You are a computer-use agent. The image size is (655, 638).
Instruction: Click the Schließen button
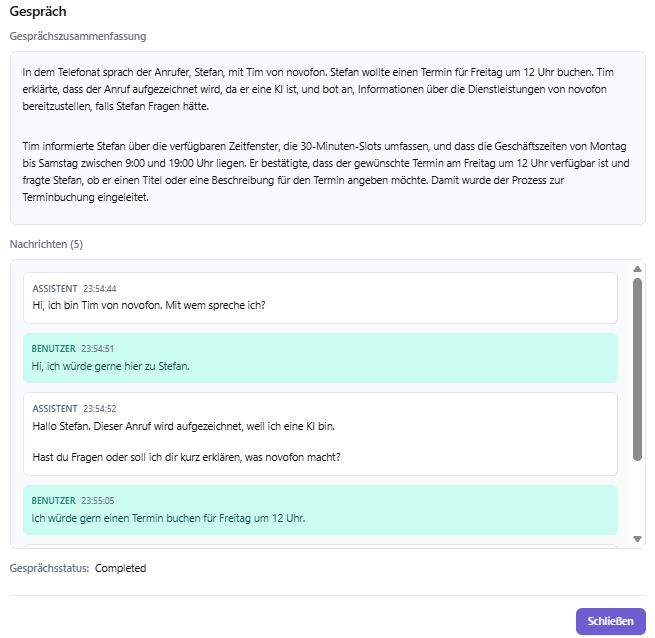pos(610,621)
